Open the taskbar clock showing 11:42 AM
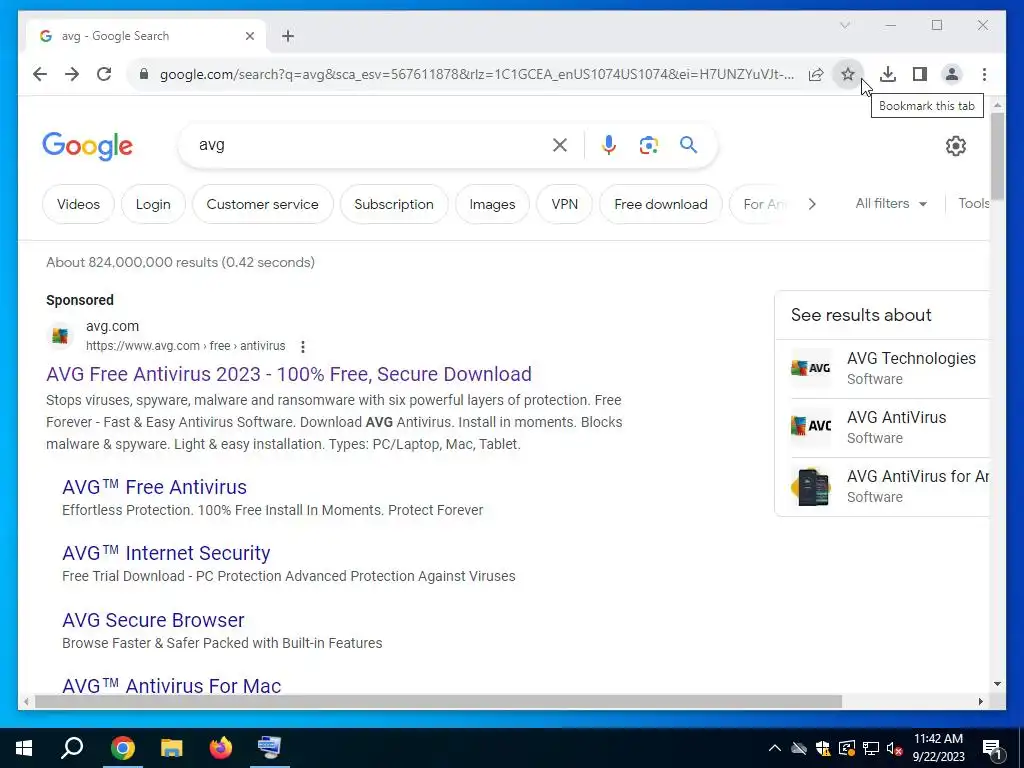 click(x=938, y=748)
